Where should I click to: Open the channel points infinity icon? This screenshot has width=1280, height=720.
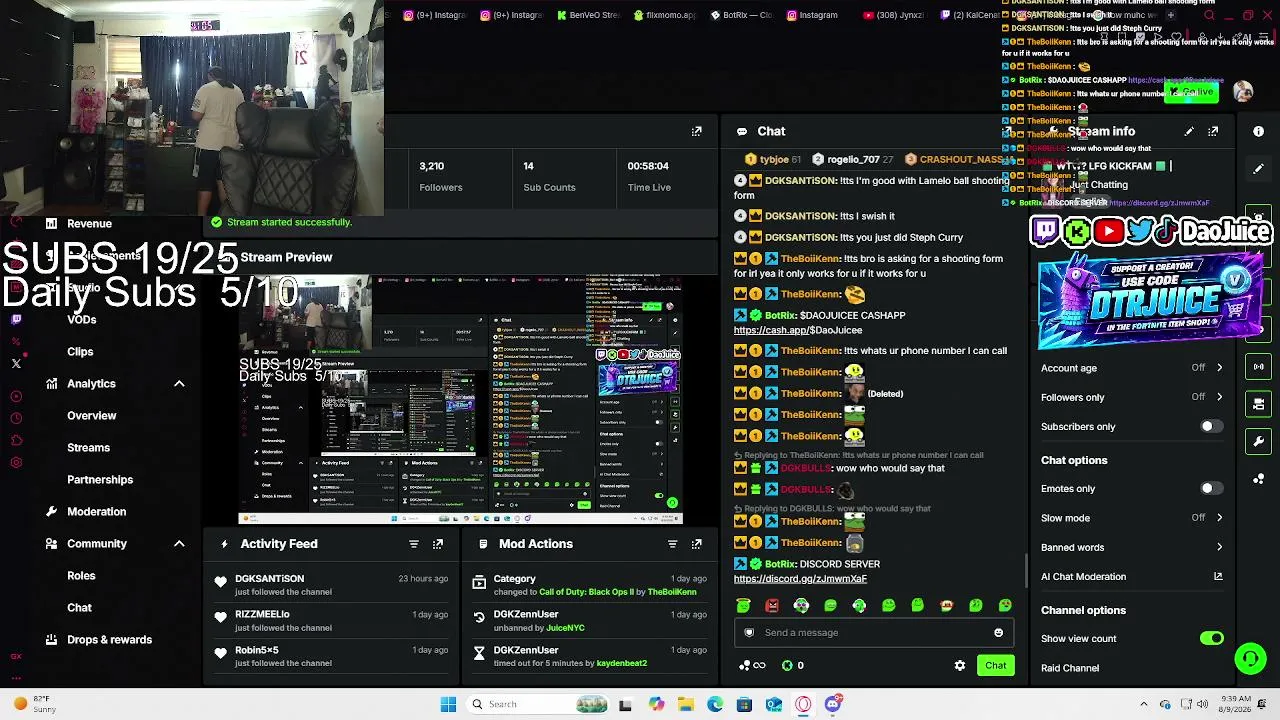coord(752,665)
